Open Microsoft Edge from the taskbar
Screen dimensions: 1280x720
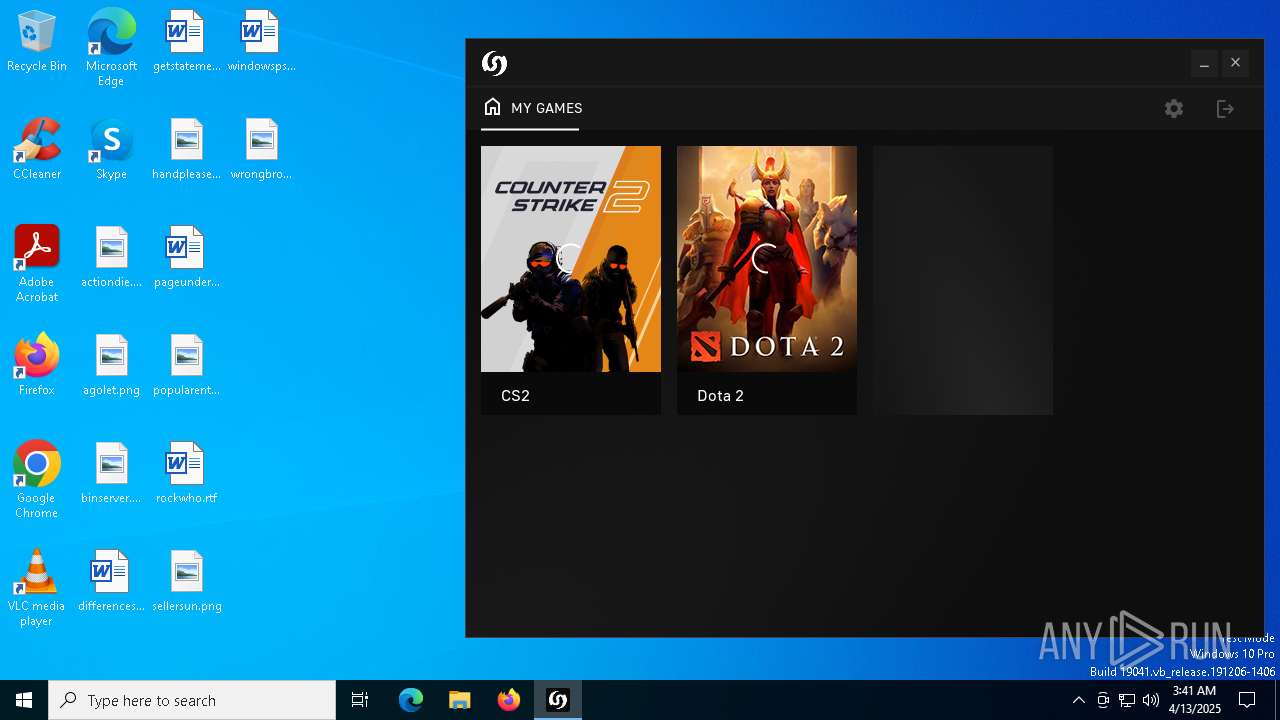tap(411, 700)
